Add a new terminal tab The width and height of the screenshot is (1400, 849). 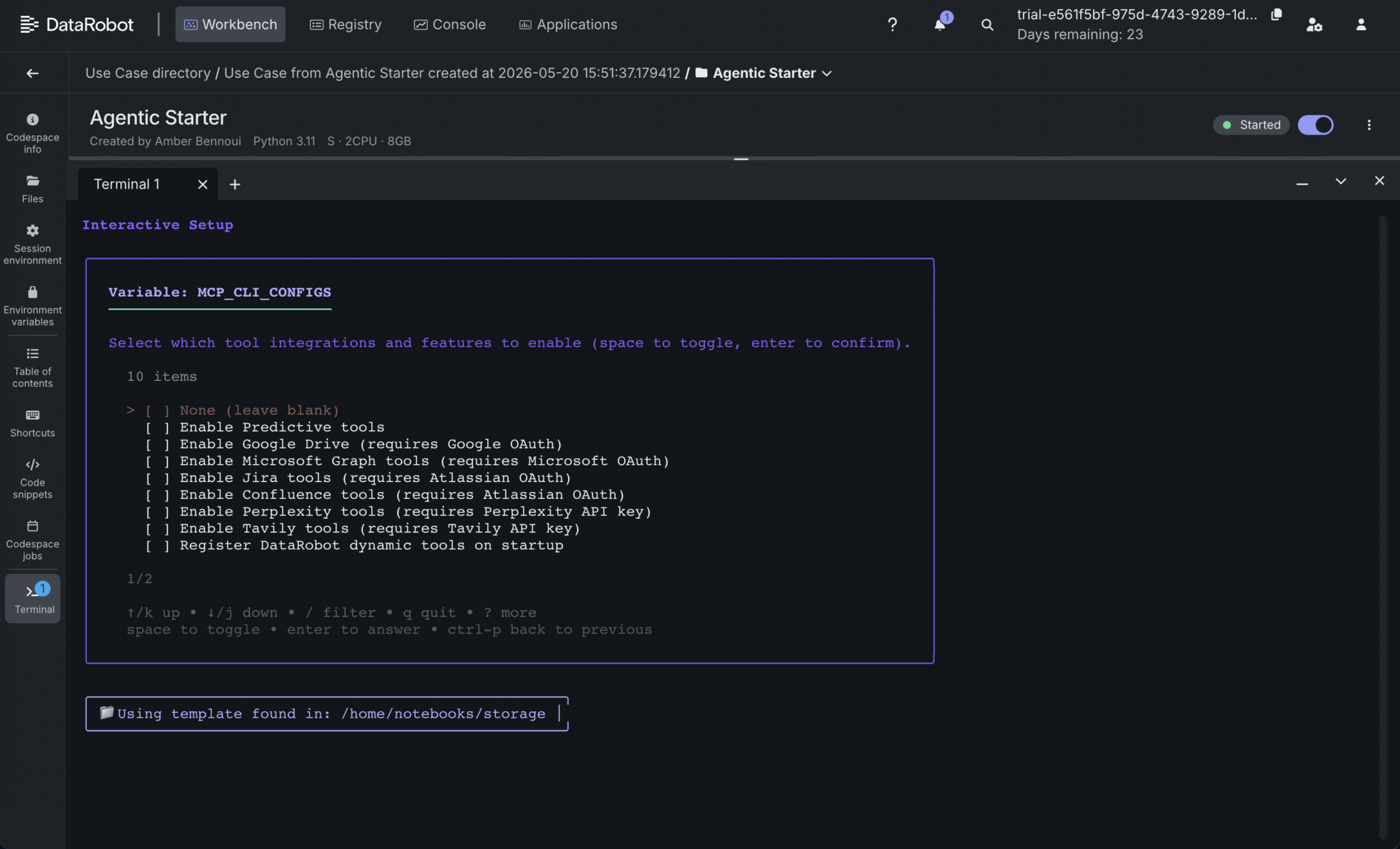pos(234,185)
